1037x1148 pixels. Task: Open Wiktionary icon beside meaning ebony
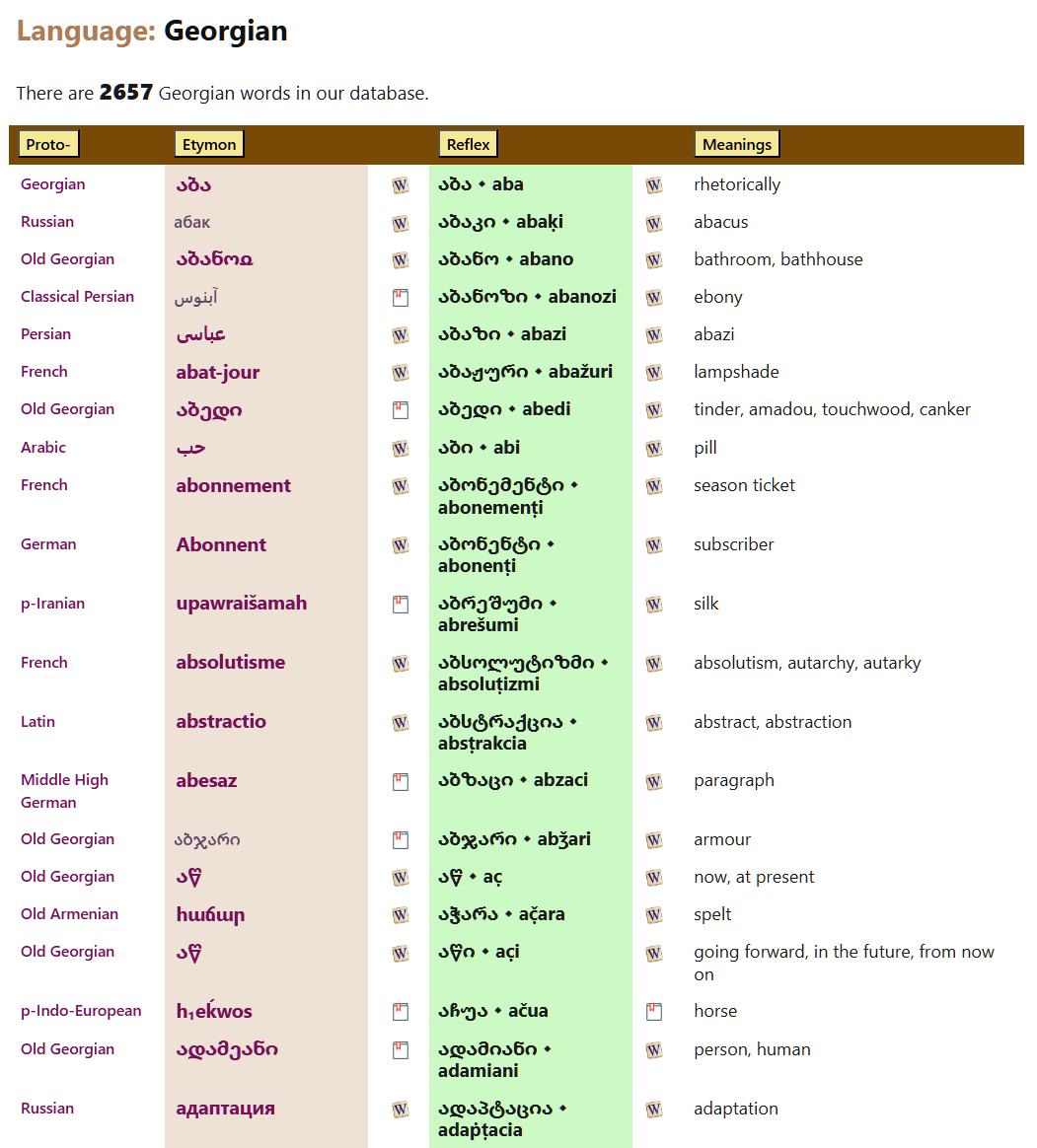pos(654,297)
